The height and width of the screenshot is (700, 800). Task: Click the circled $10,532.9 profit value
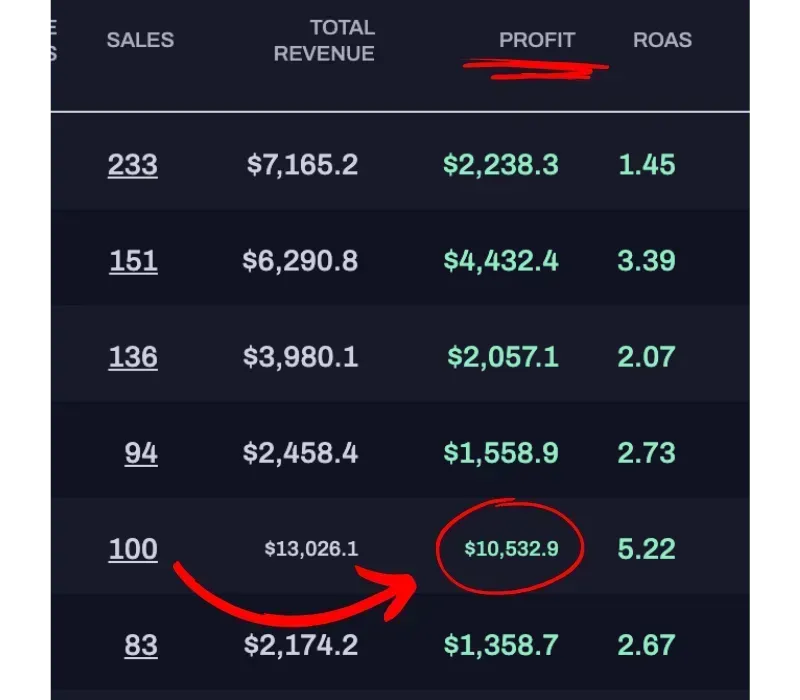pyautogui.click(x=511, y=549)
